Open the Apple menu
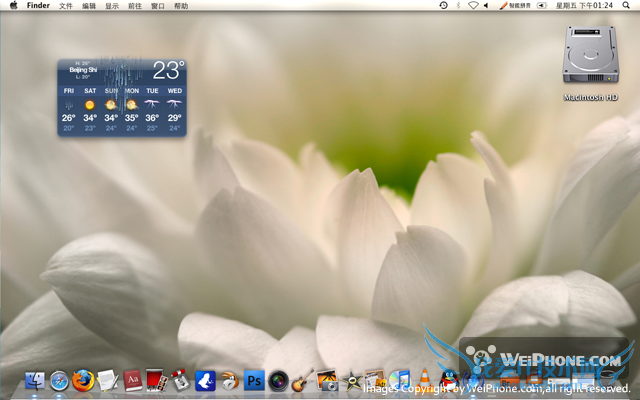 [13, 6]
